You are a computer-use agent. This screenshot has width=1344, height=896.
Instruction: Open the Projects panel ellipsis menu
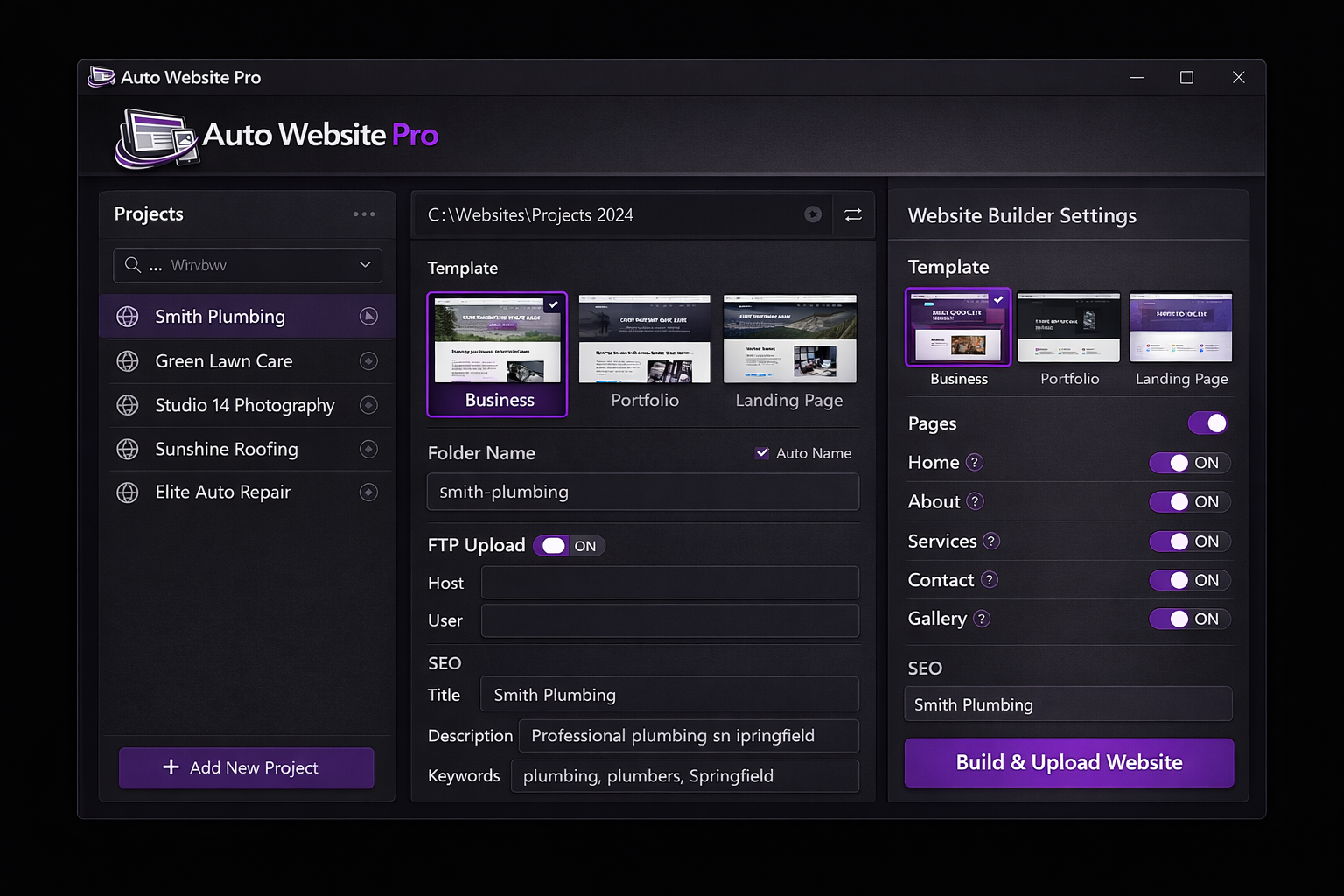click(x=364, y=213)
